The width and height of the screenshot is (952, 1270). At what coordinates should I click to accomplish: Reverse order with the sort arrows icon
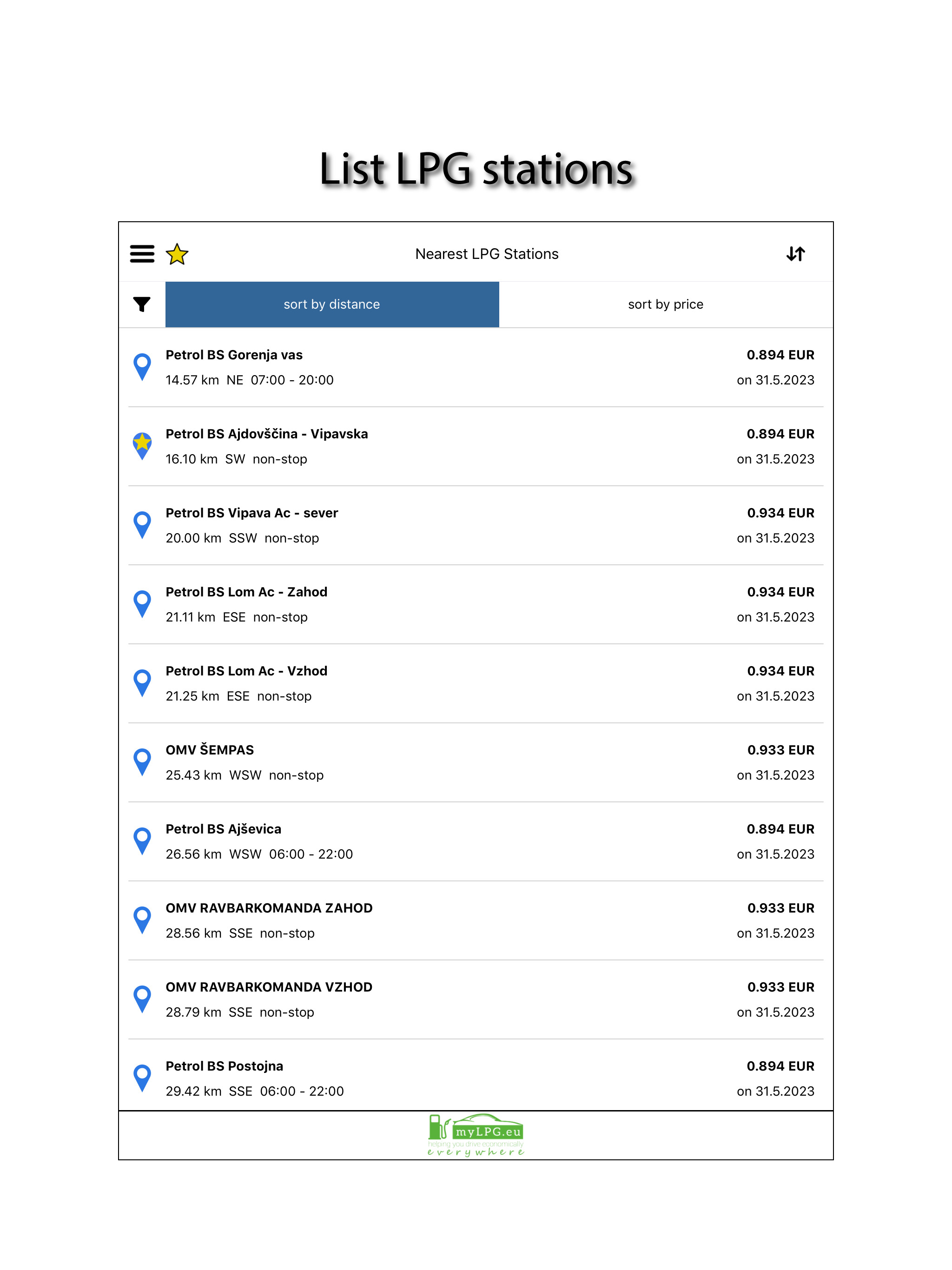795,254
